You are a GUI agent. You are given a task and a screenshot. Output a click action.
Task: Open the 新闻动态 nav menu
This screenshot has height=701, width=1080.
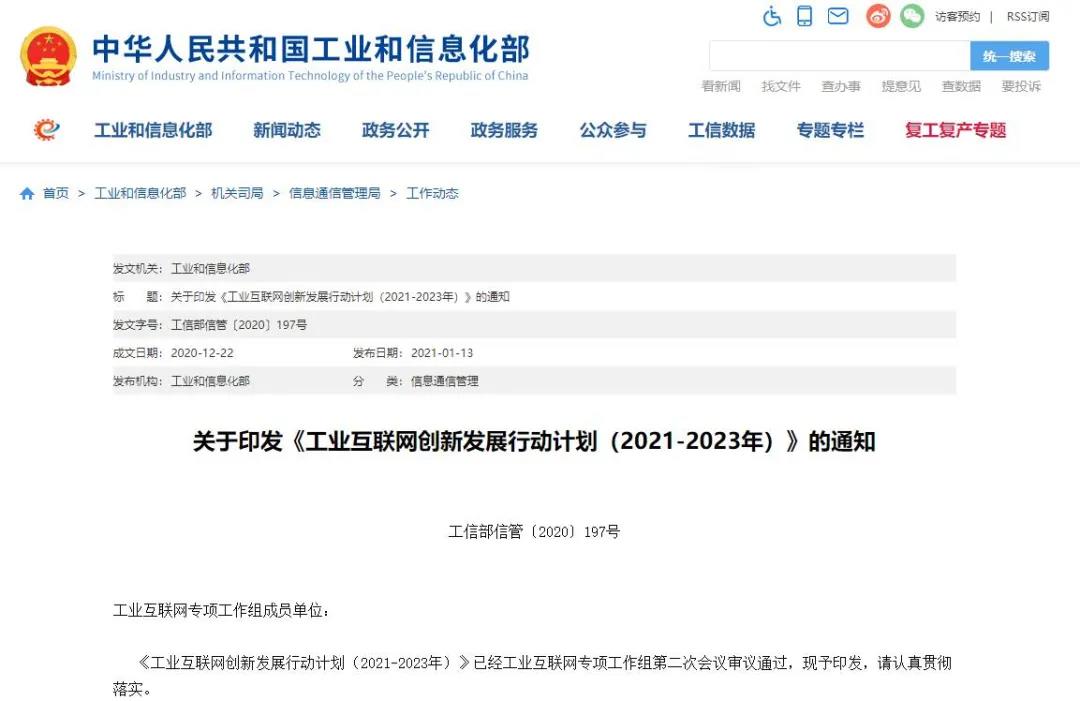pos(287,130)
